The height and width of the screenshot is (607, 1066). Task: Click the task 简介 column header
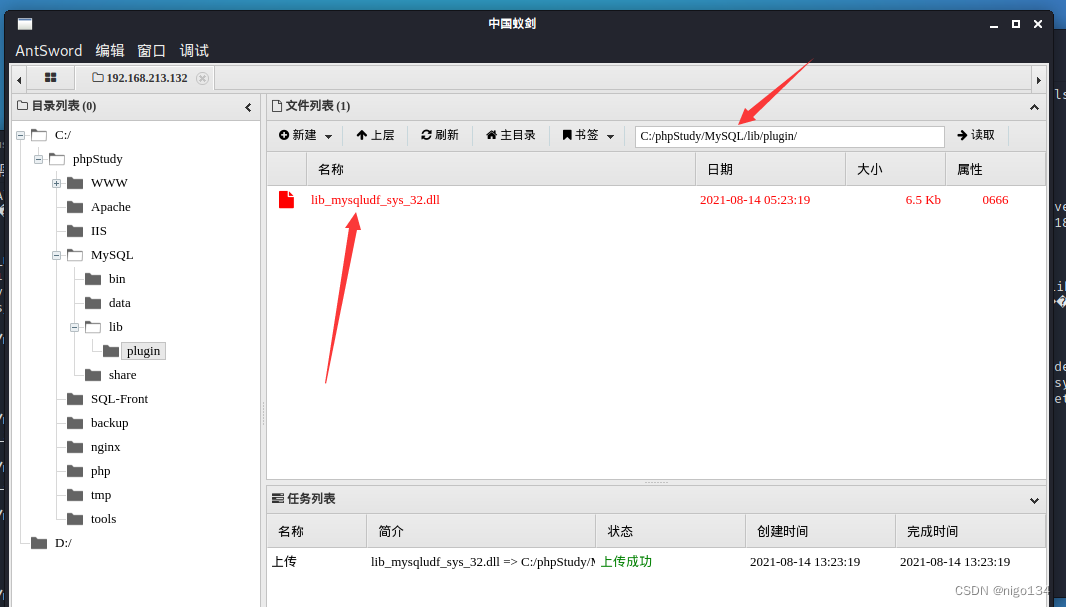point(481,531)
